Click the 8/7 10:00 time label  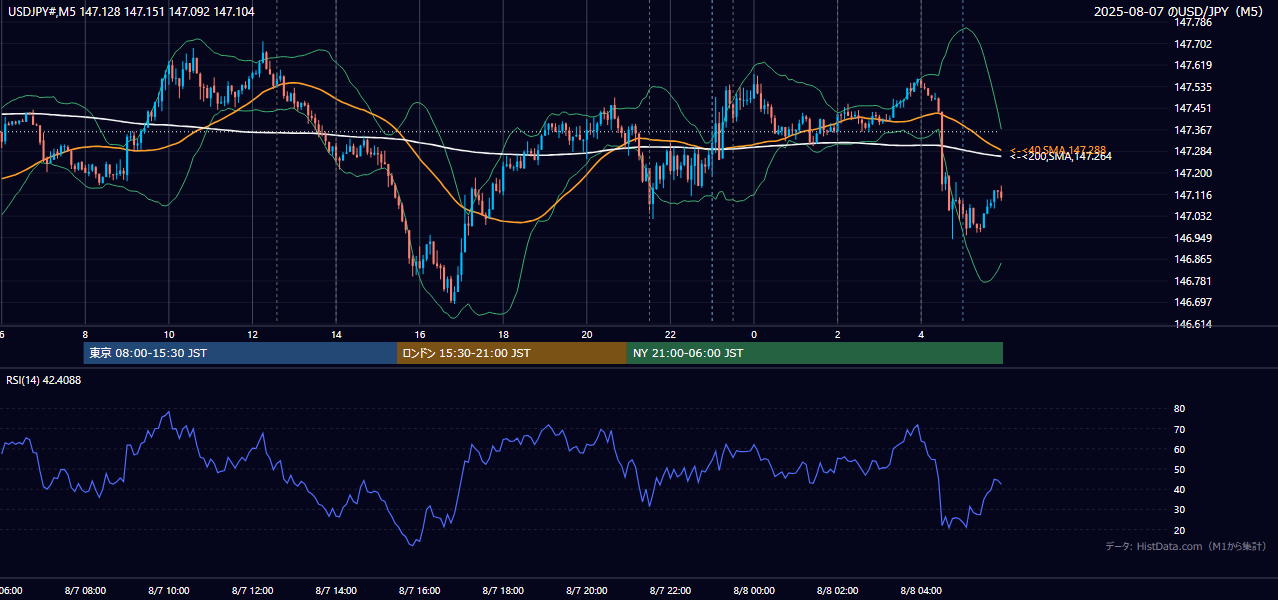tap(169, 590)
